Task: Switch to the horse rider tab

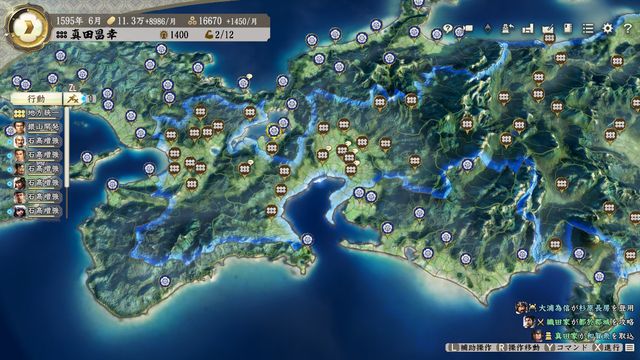Action: [x=73, y=99]
